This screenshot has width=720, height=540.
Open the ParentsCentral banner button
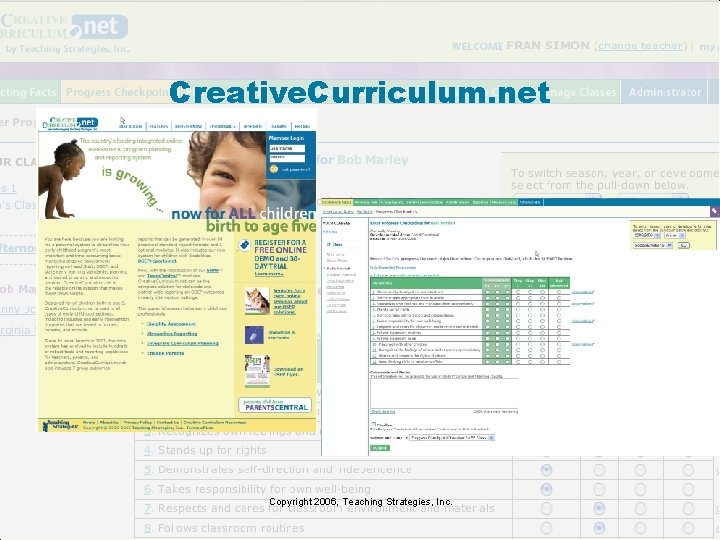pyautogui.click(x=275, y=405)
